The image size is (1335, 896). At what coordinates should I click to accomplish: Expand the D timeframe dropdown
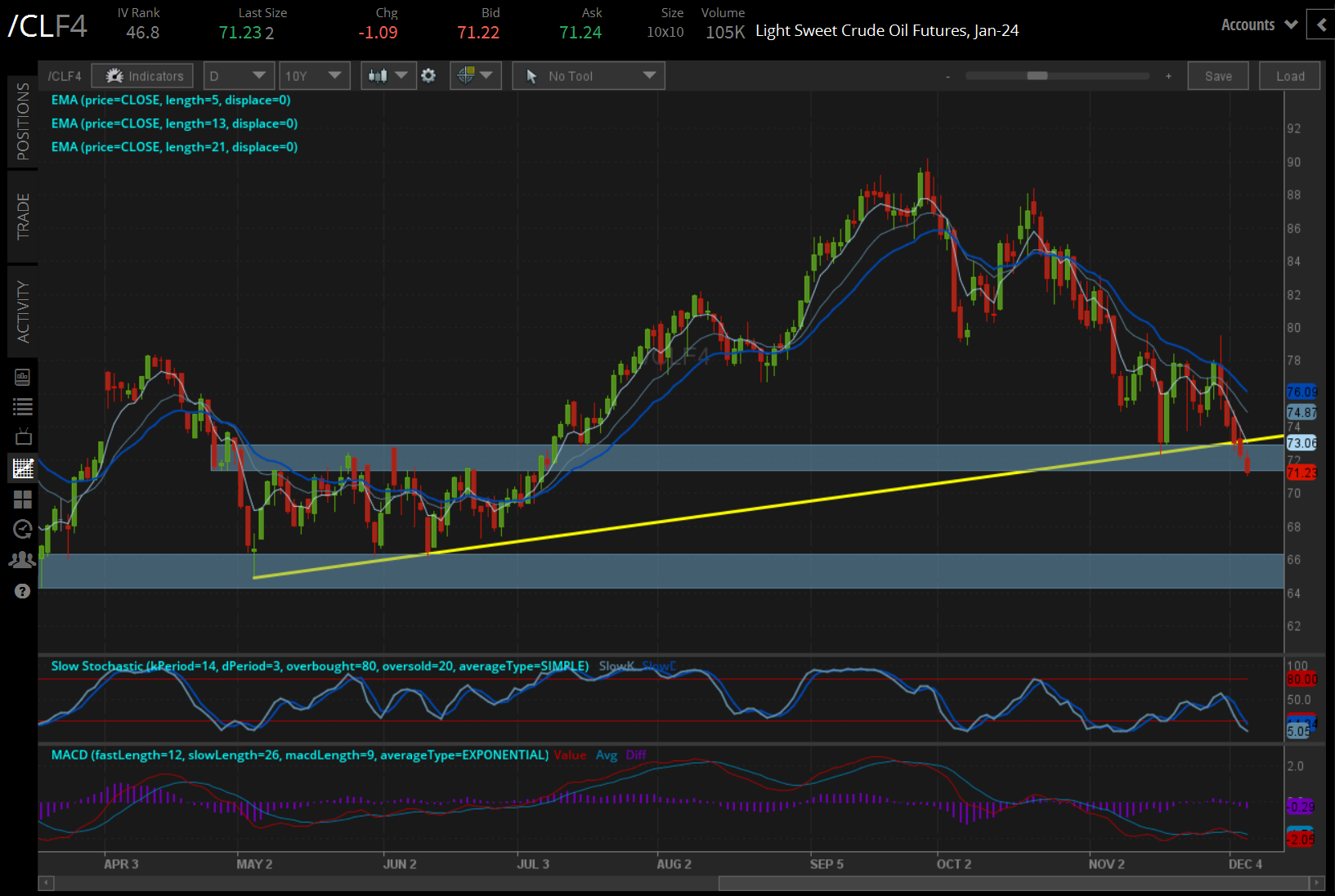click(238, 76)
